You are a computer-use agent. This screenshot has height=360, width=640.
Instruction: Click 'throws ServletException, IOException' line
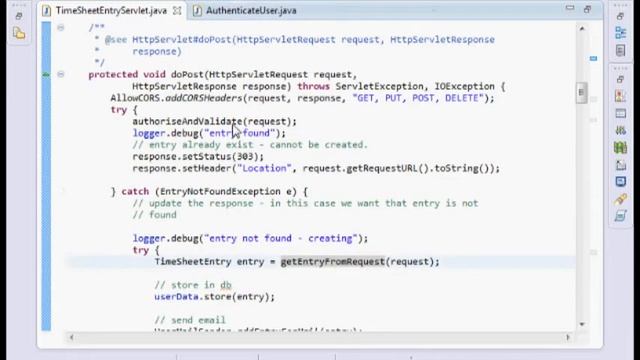tap(318, 87)
